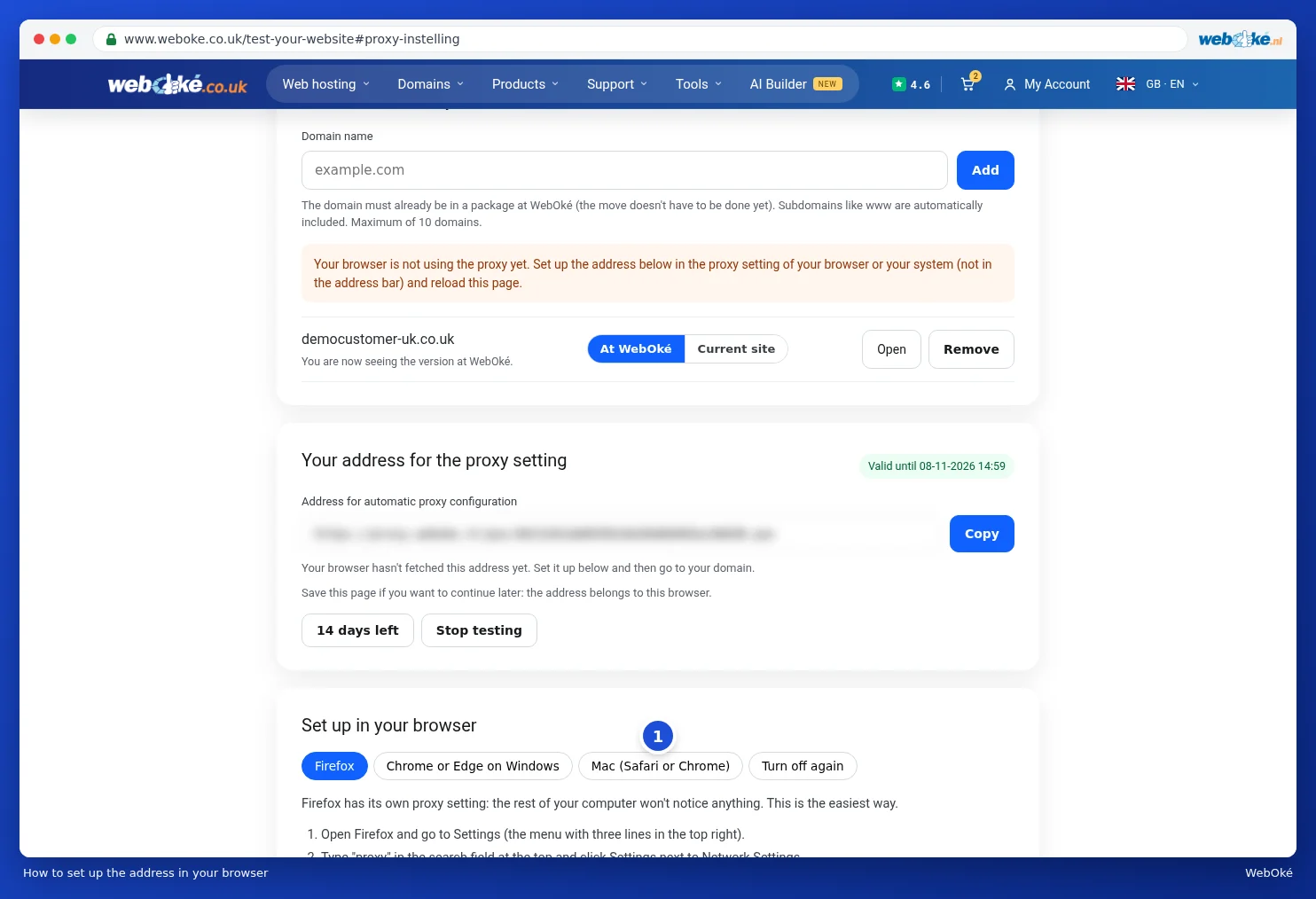
Task: Expand the Web hosting menu
Action: pos(326,84)
